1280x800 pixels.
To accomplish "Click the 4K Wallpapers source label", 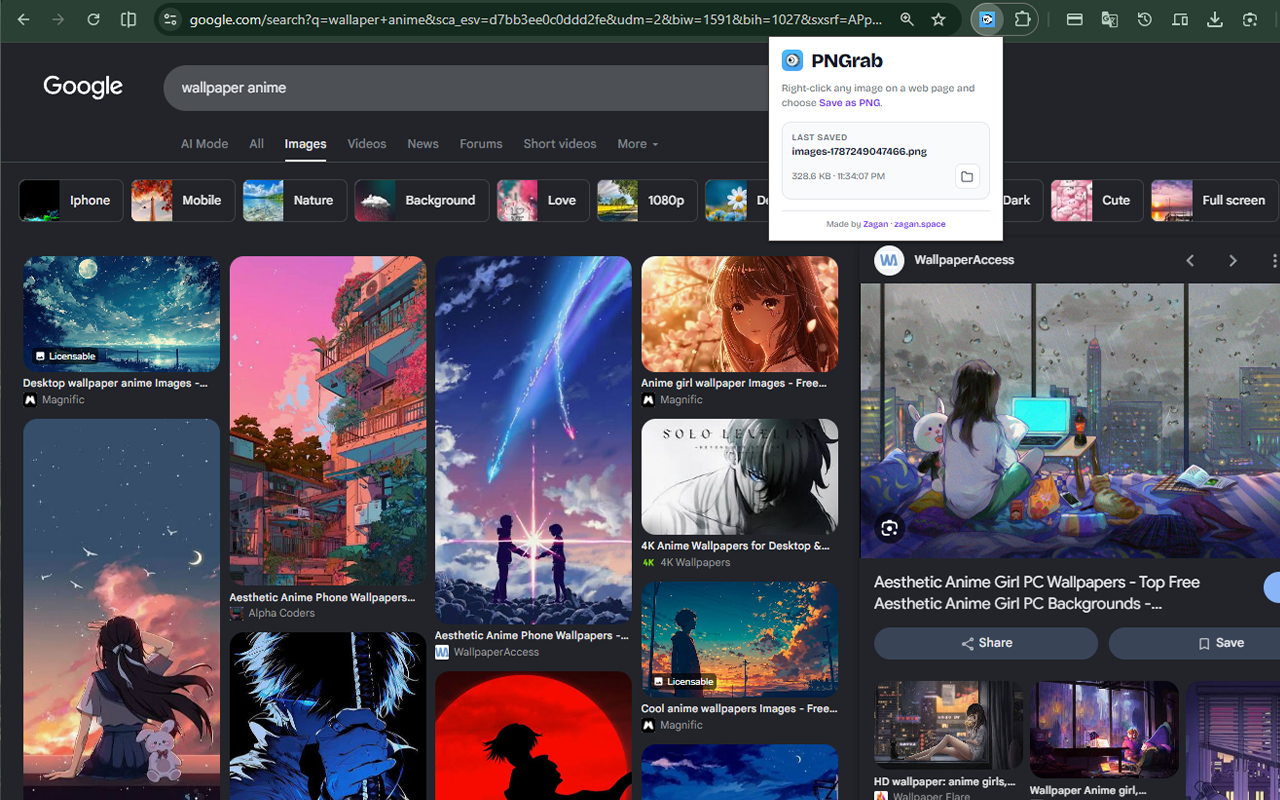I will [x=695, y=562].
